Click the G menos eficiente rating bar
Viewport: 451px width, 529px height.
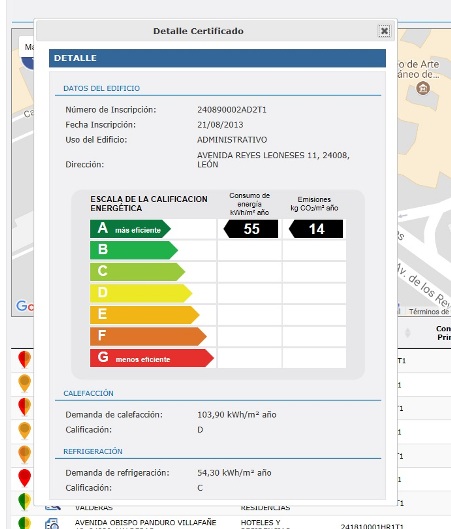pyautogui.click(x=152, y=358)
